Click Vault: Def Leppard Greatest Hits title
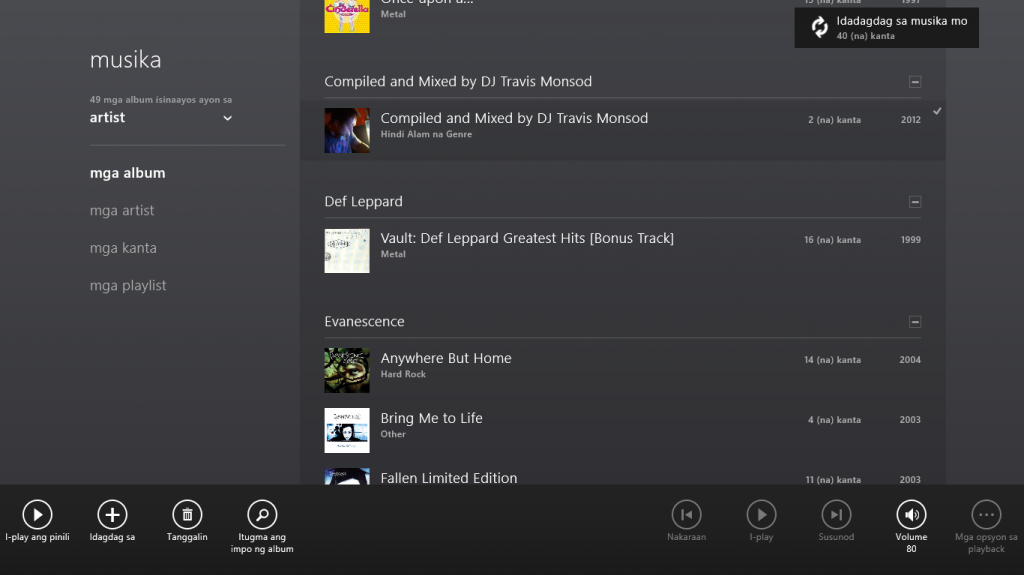The height and width of the screenshot is (575, 1024). (x=527, y=238)
